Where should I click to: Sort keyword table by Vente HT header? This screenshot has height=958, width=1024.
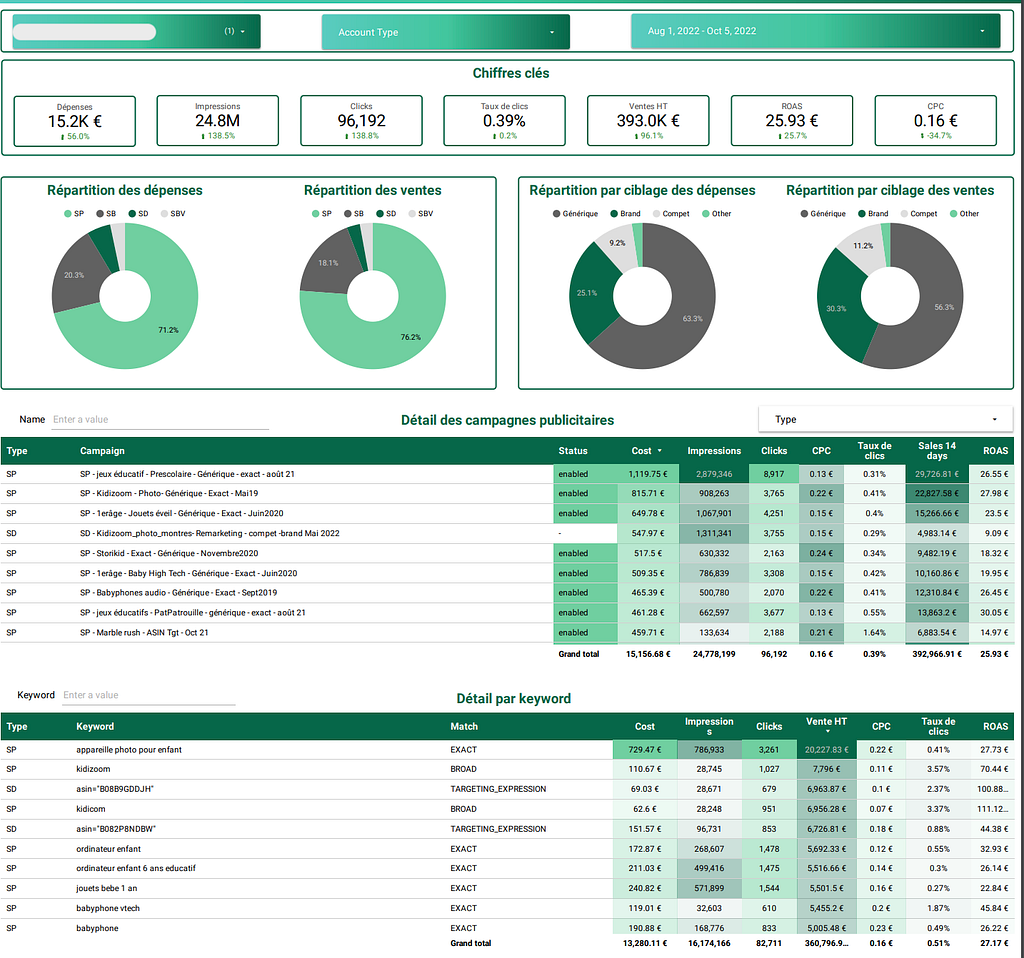(826, 725)
